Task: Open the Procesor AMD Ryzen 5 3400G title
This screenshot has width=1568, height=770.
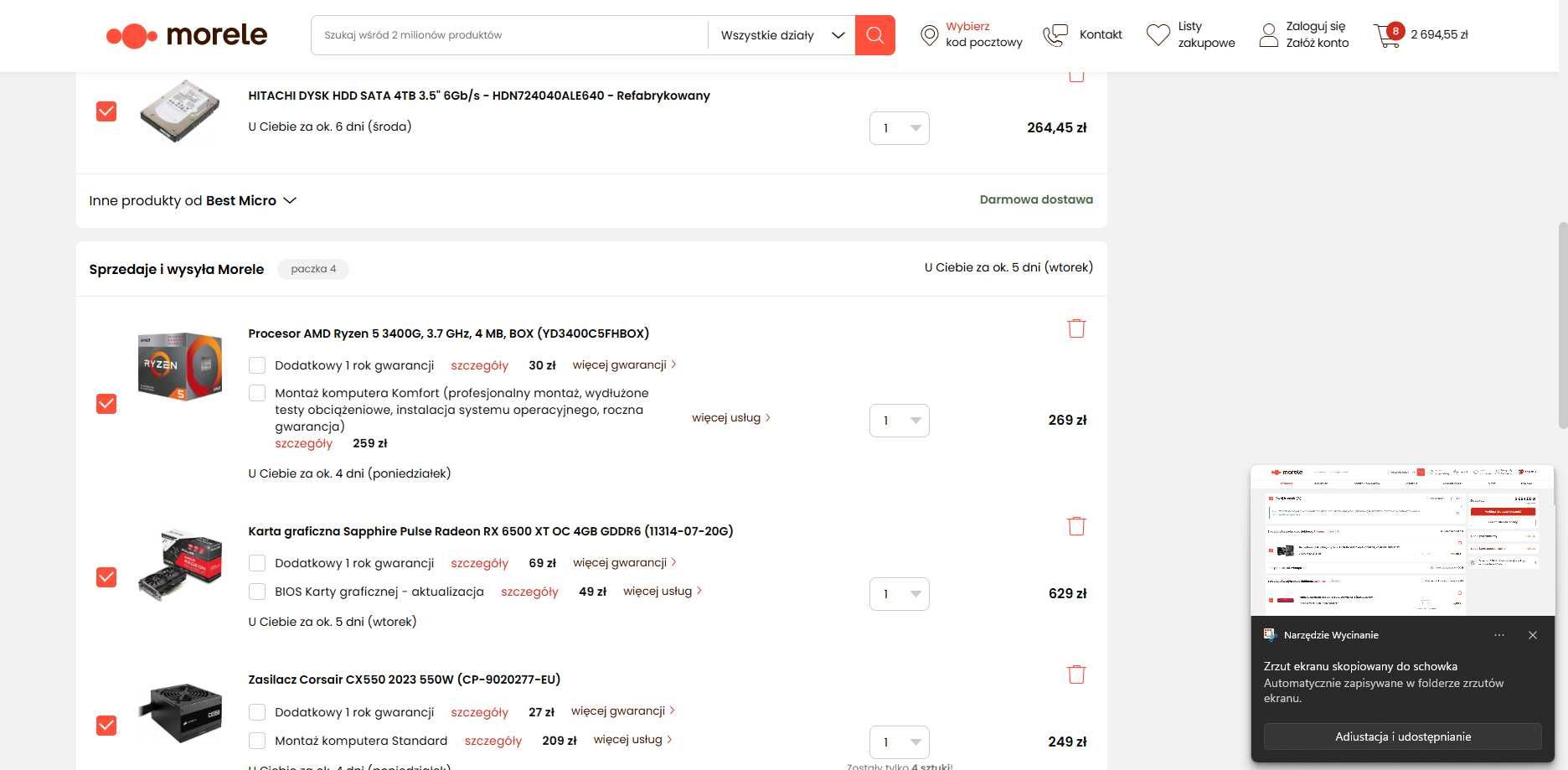Action: [448, 333]
